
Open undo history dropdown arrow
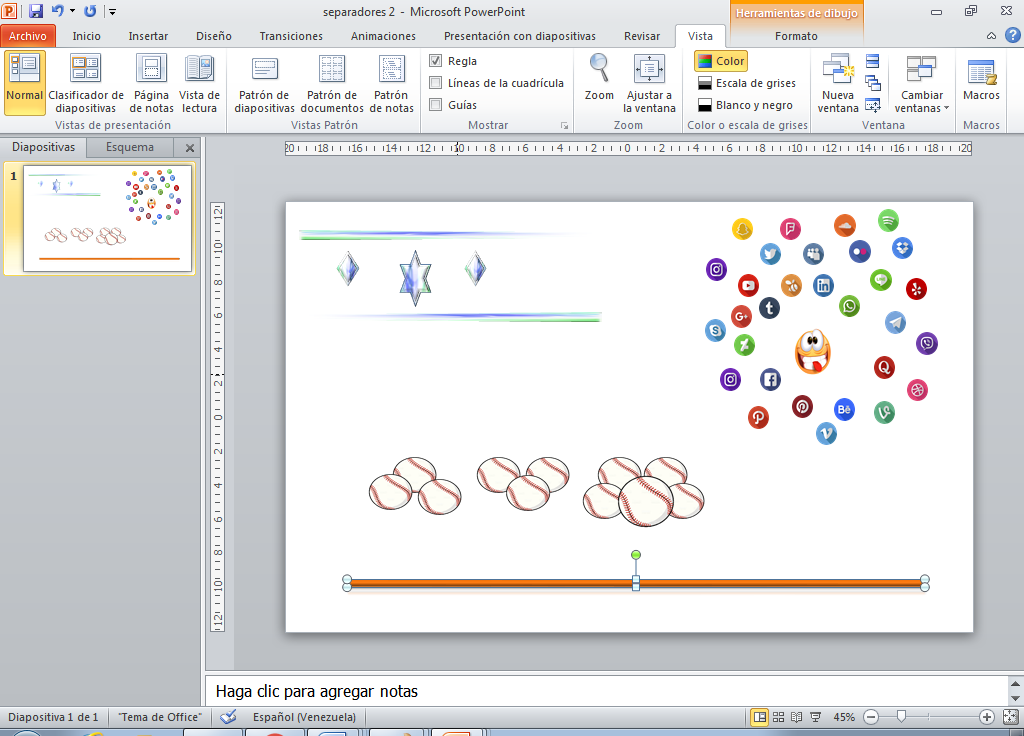(x=72, y=11)
